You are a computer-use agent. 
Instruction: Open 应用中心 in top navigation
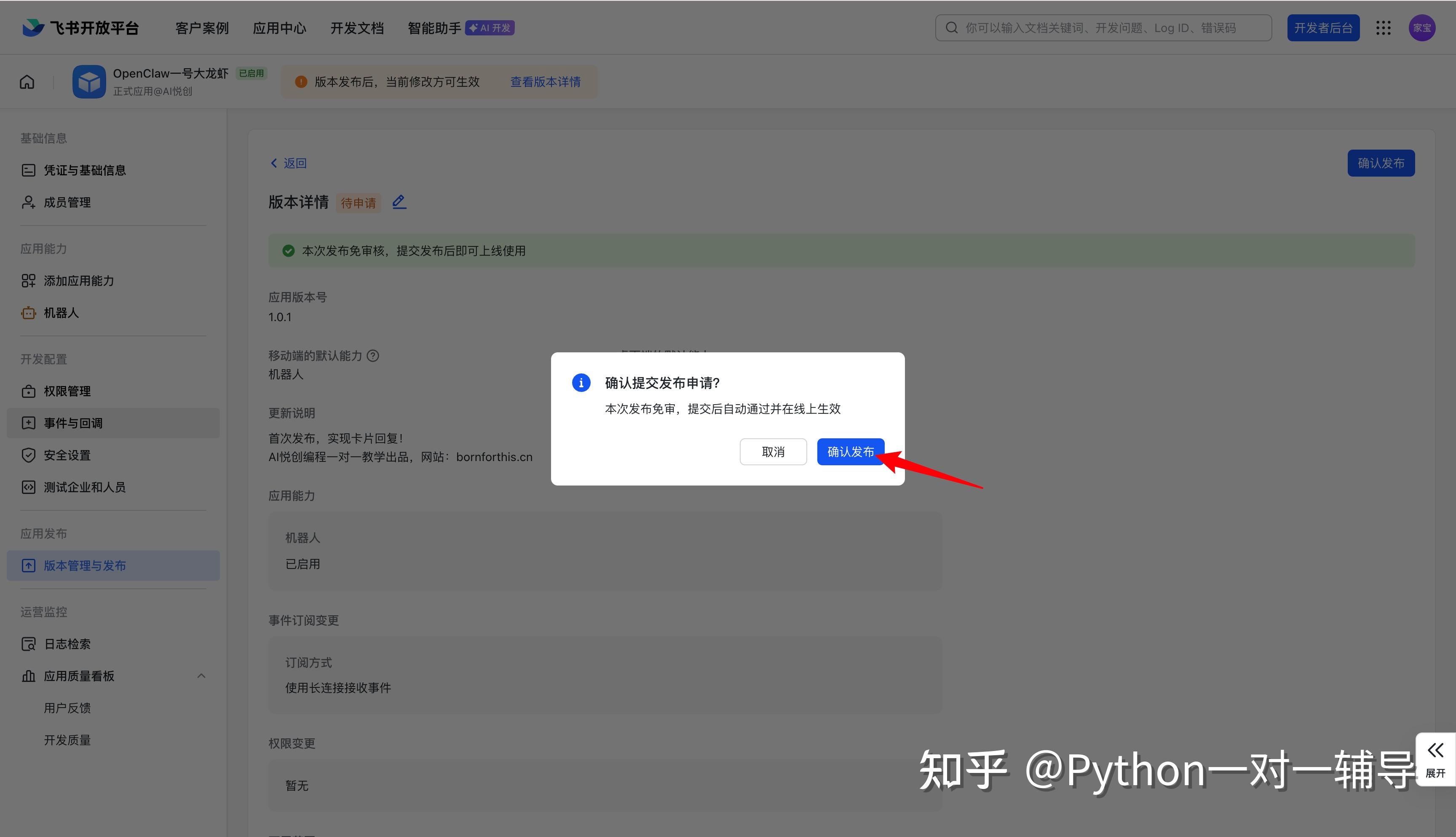tap(279, 28)
